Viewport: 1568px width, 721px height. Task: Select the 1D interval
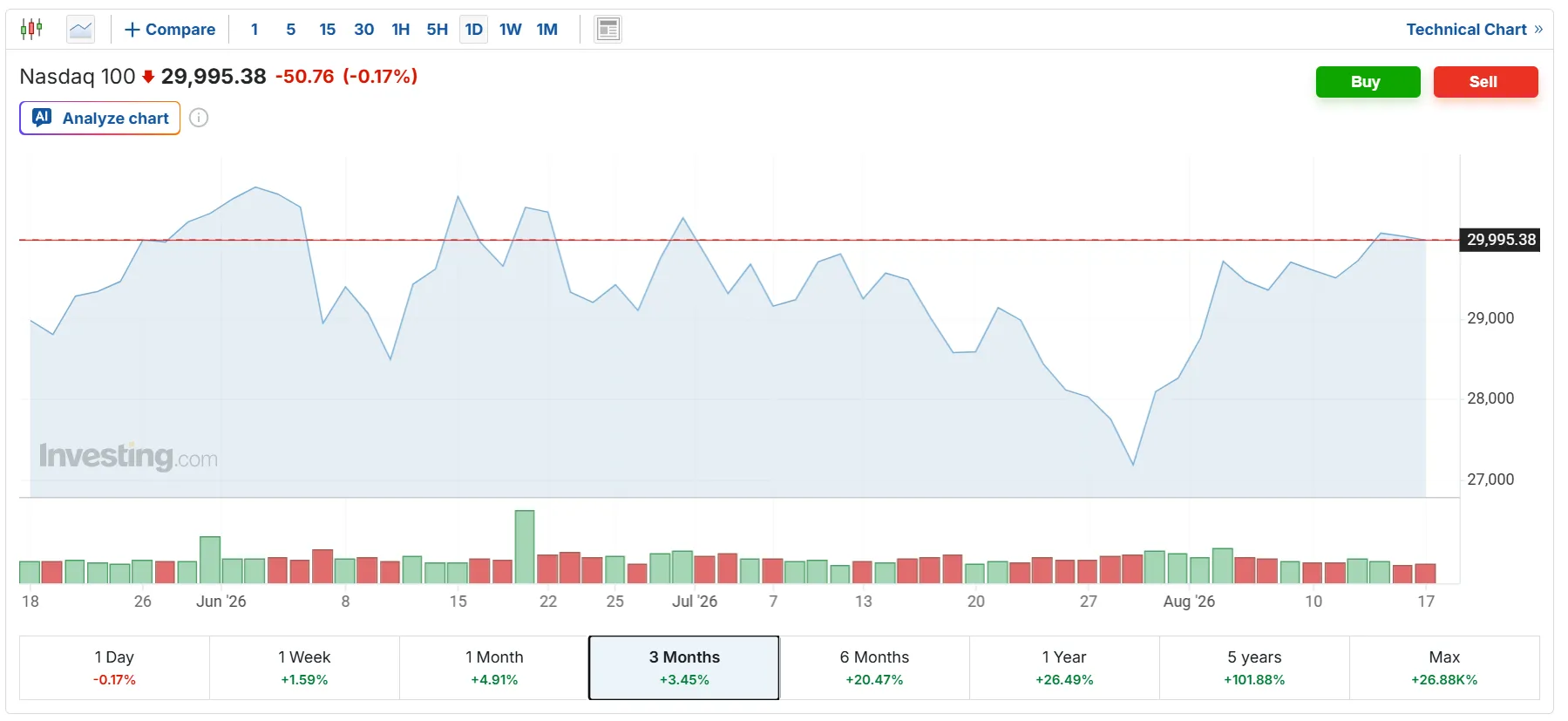coord(474,30)
